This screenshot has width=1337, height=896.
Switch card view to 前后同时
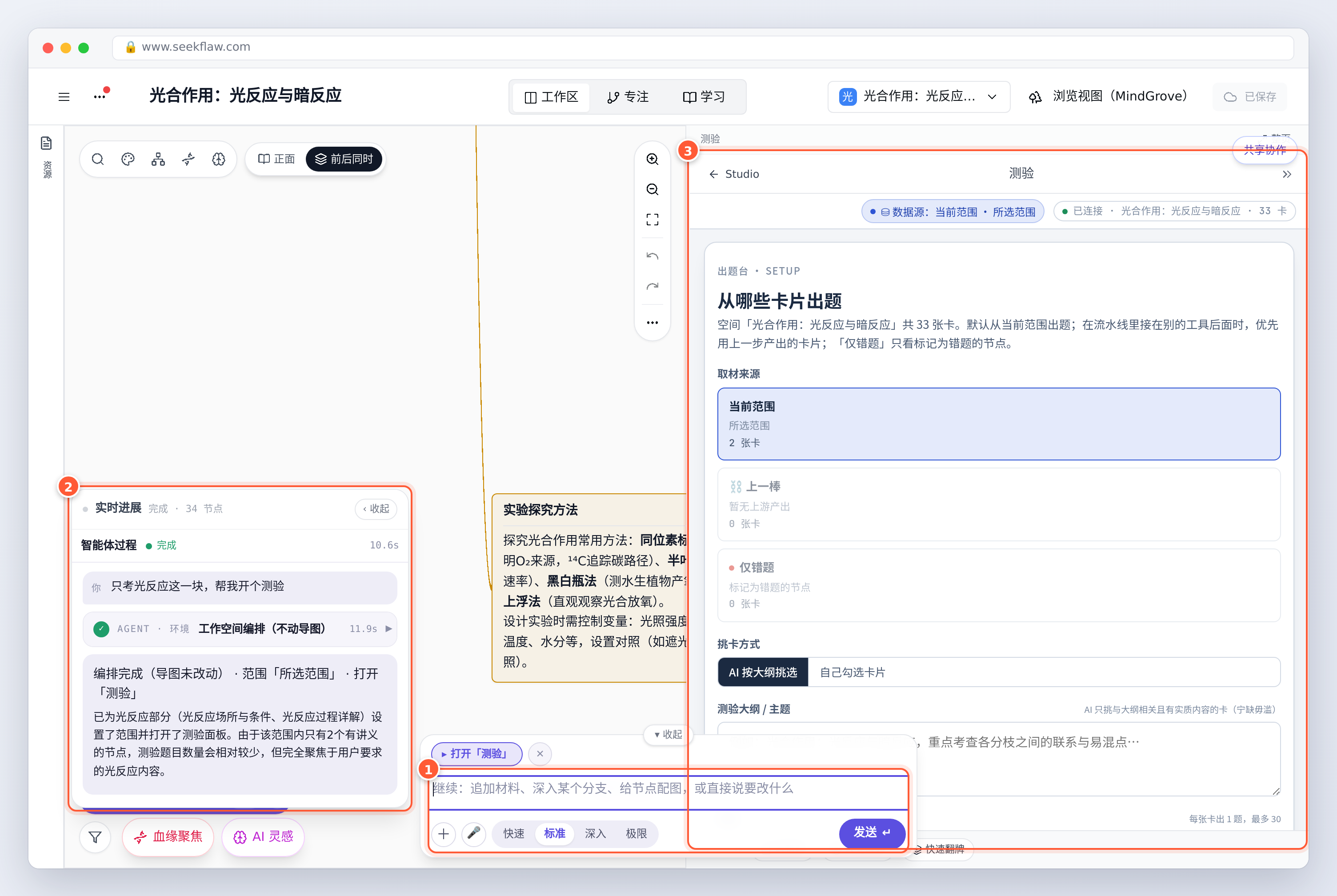point(344,159)
